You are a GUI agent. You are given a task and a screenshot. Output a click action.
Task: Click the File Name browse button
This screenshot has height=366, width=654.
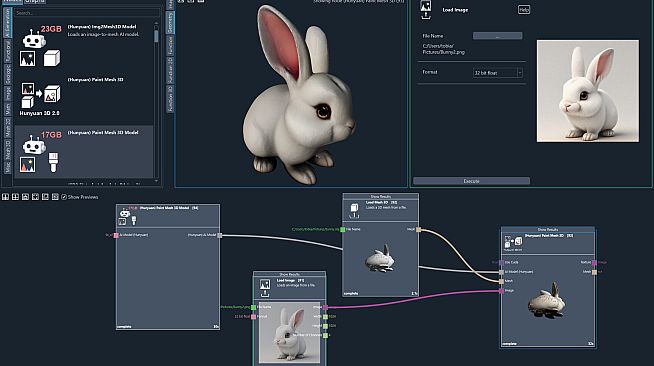(x=497, y=36)
